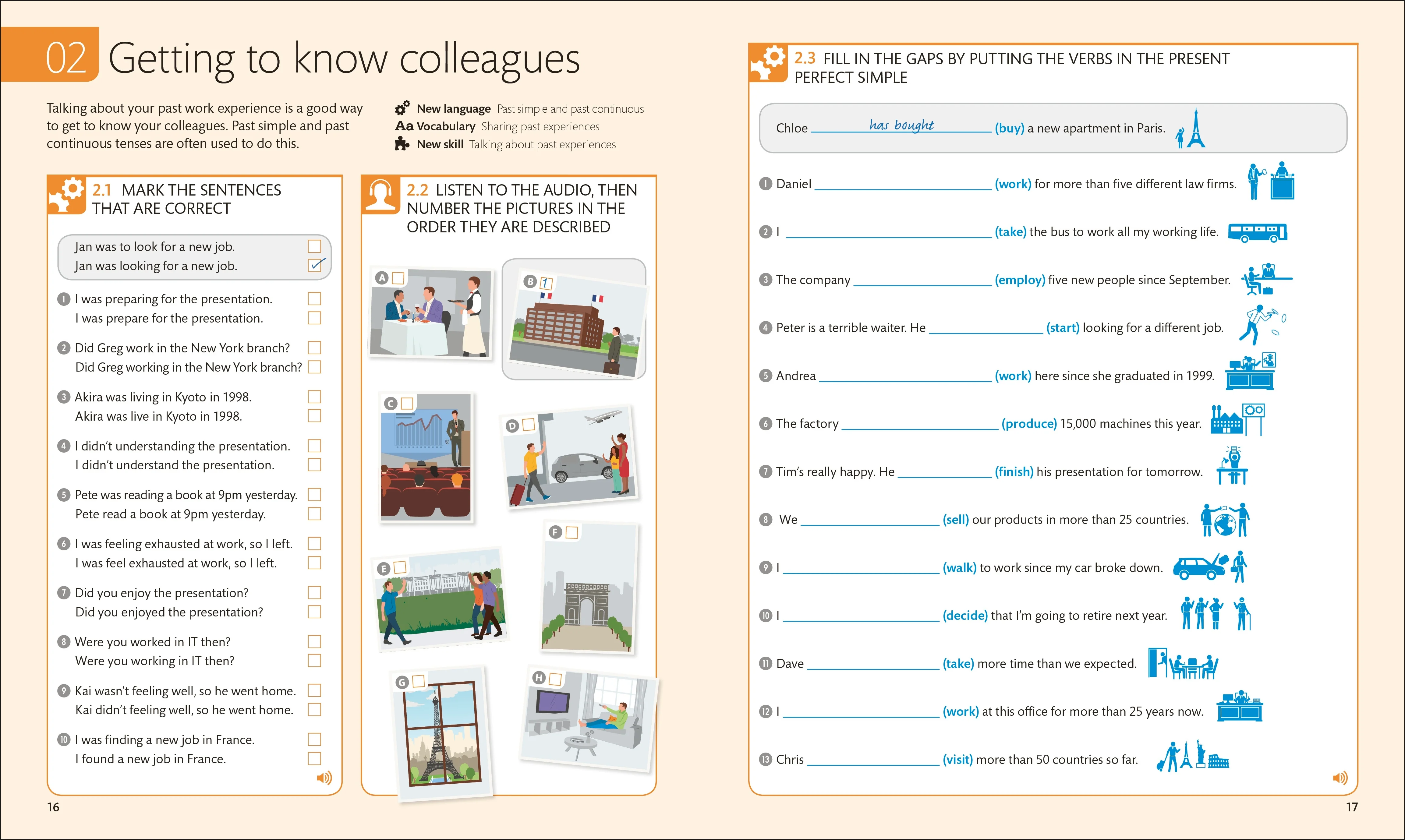
Task: Click the answer blank after Daniel in sentence 1
Action: pyautogui.click(x=903, y=183)
